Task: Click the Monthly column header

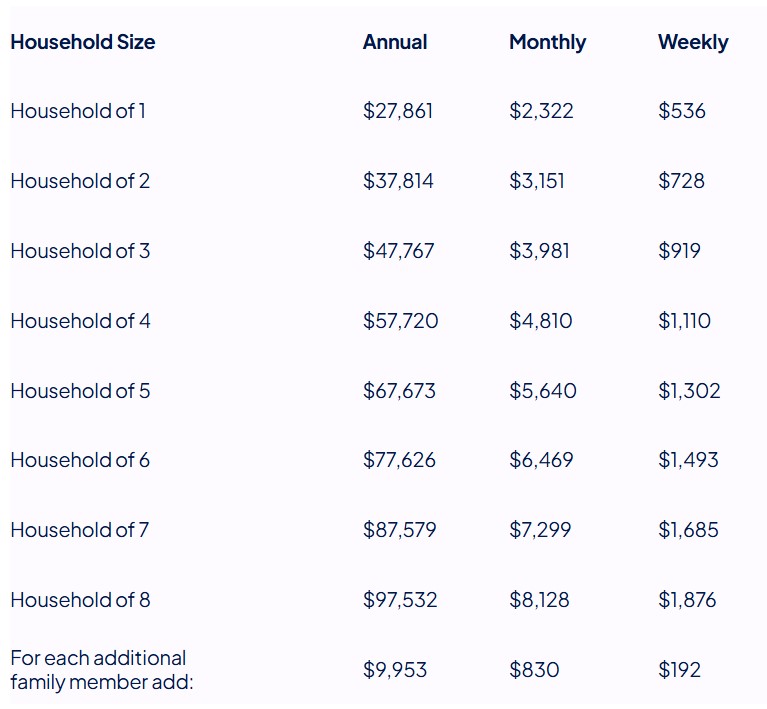Action: pos(547,43)
